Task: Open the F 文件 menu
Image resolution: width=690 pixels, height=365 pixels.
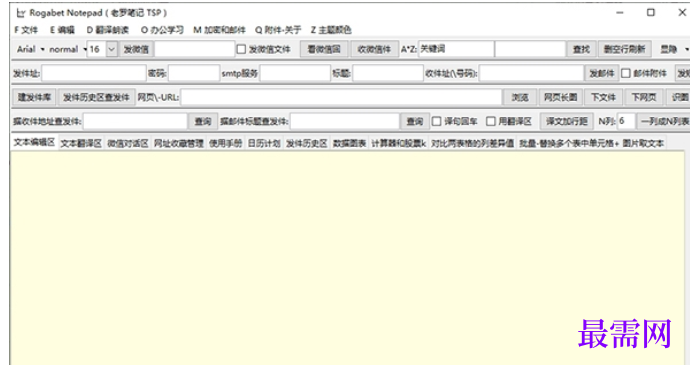Action: point(26,30)
